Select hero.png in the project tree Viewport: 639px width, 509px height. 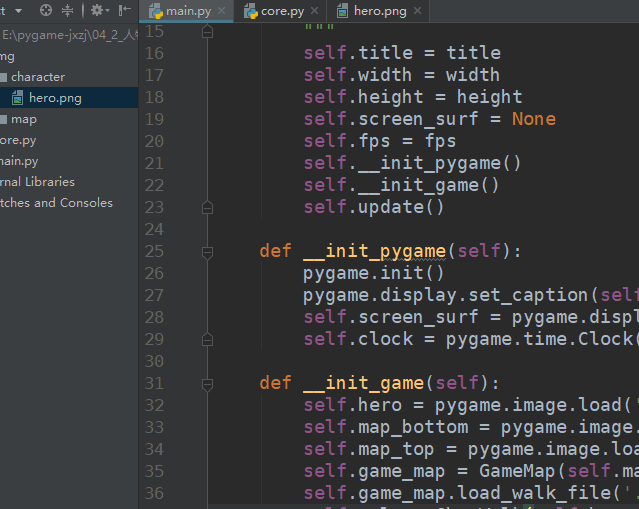(55, 98)
